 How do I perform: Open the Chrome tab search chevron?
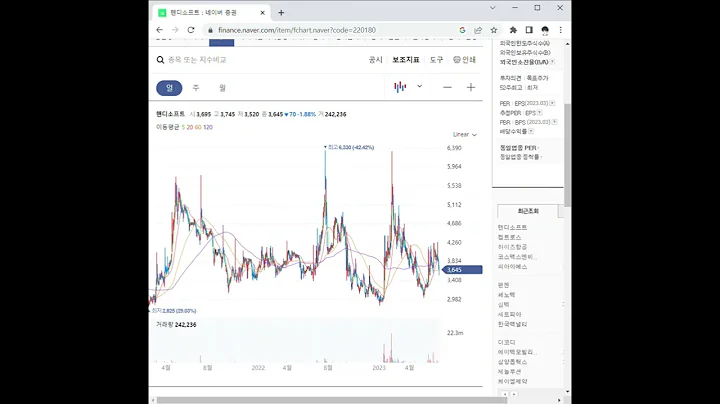tap(493, 8)
